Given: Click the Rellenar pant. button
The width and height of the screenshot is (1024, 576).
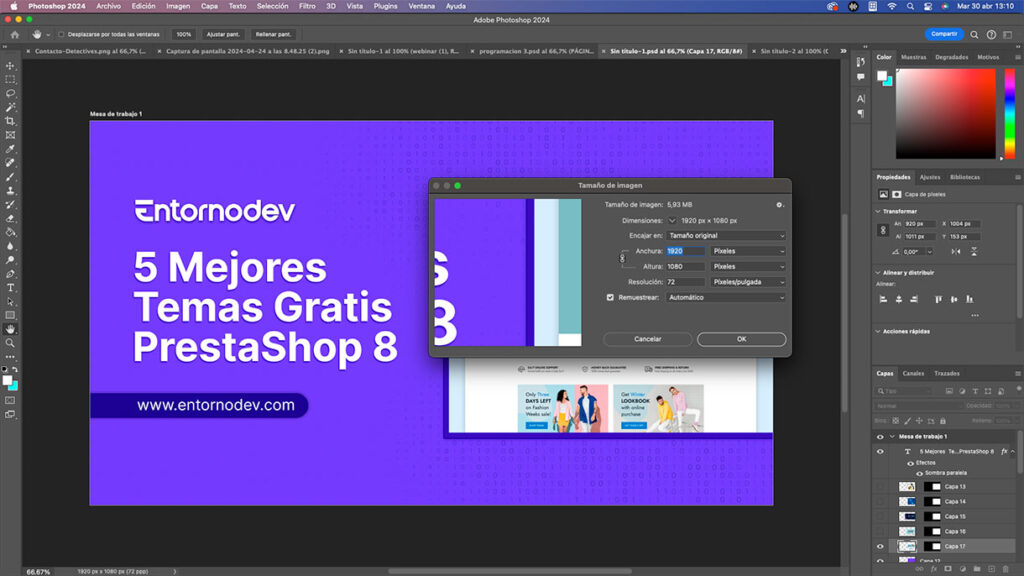Looking at the screenshot, I should 273,34.
